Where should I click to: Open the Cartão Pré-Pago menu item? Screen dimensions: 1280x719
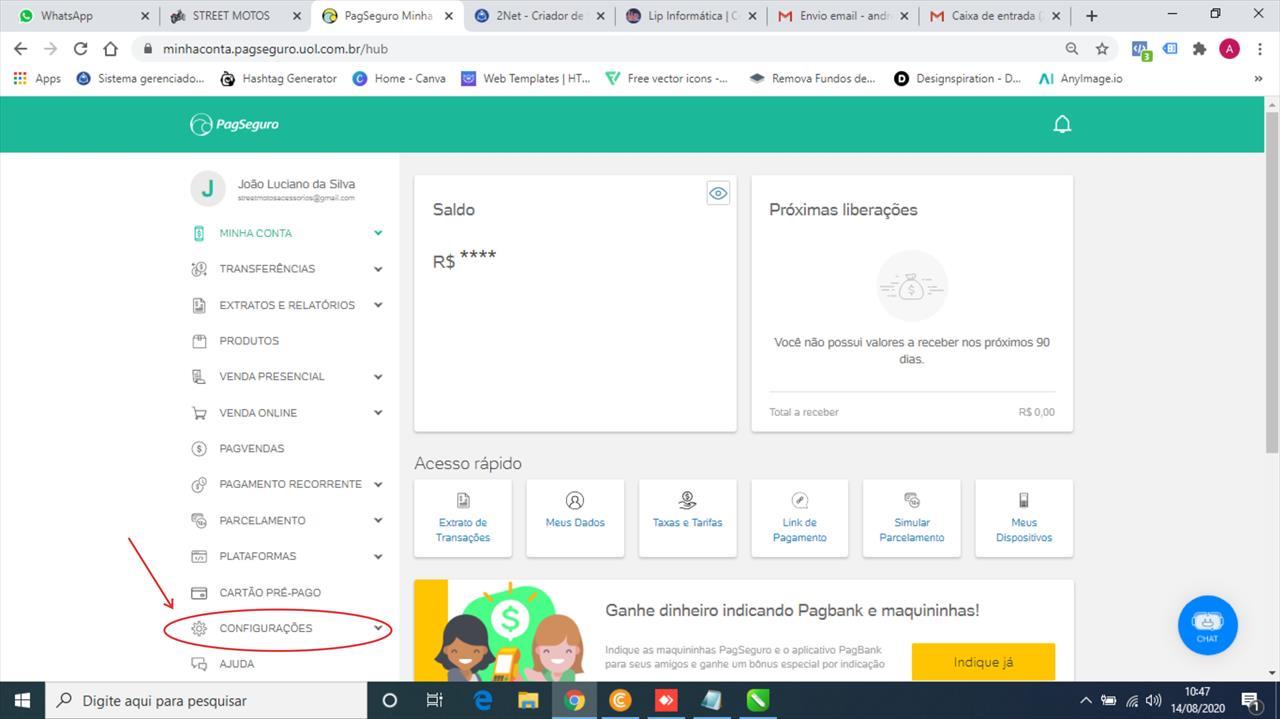[270, 592]
